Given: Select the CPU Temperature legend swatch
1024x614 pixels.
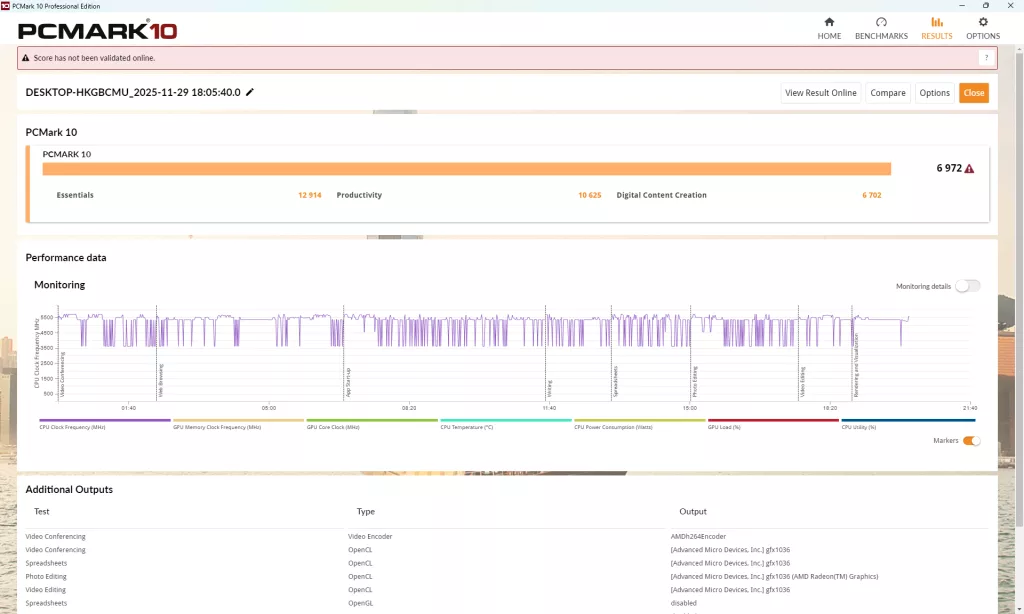Looking at the screenshot, I should coord(505,421).
